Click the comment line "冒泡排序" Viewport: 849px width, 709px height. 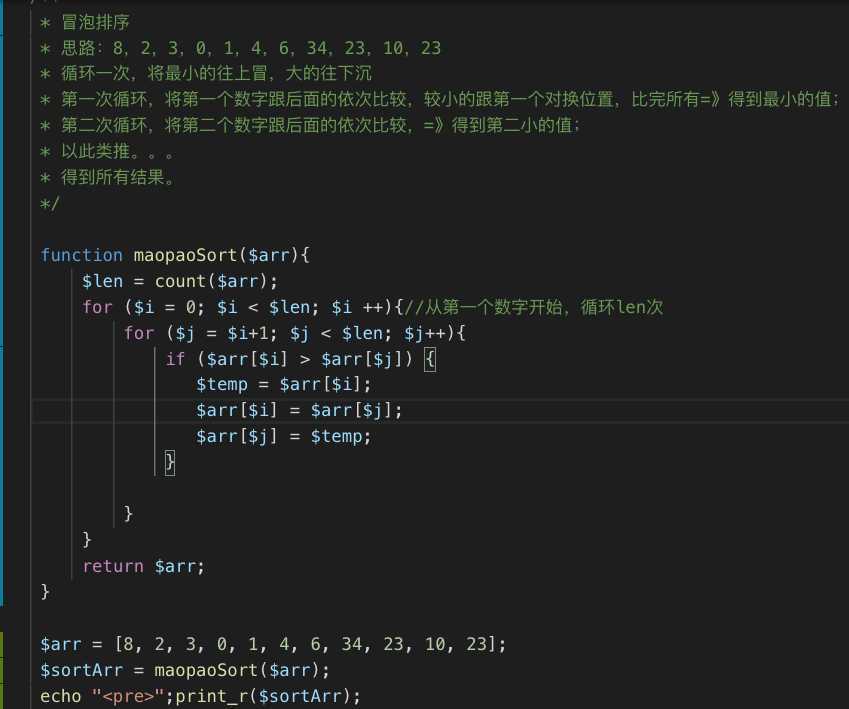click(85, 22)
